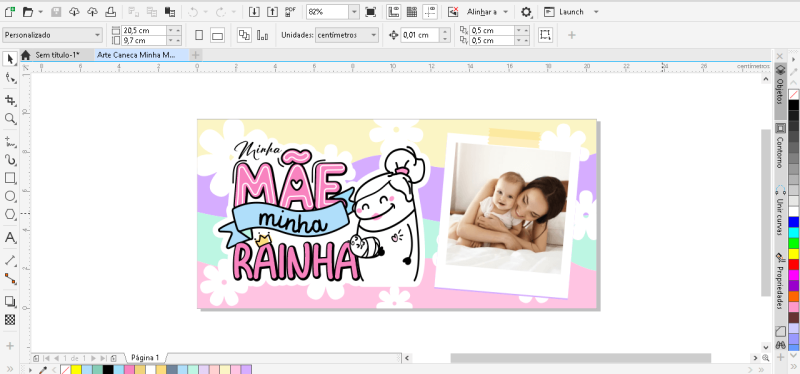
Task: Open the Unidades centímetros dropdown
Action: point(347,35)
